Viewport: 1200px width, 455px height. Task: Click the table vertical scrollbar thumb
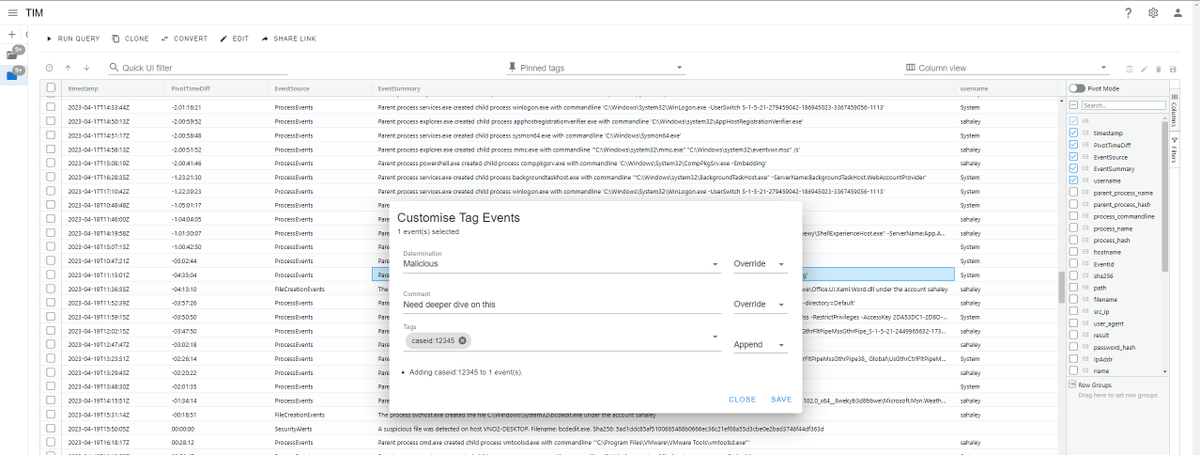tap(1061, 287)
